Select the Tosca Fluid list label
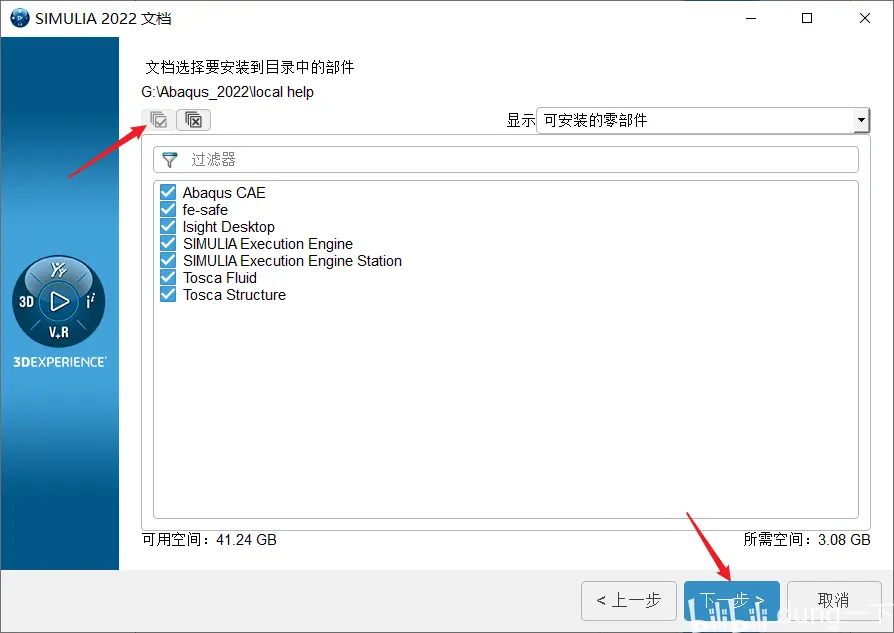This screenshot has height=633, width=894. coord(220,278)
